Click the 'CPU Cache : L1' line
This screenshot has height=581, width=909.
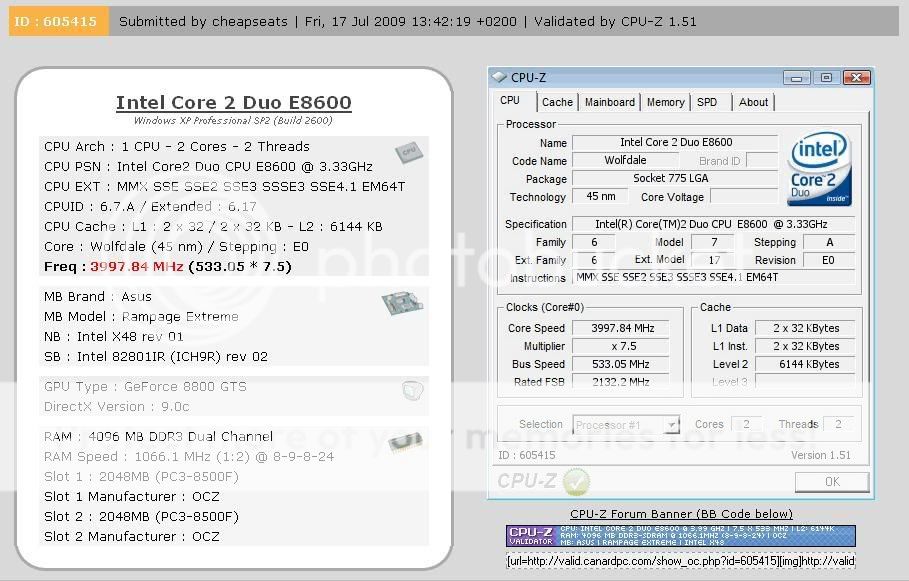213,227
